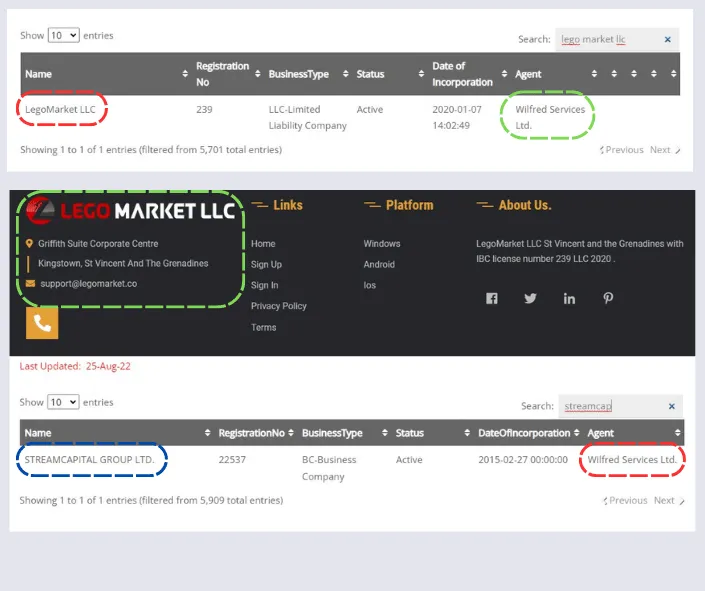Select the Ios platform link
The image size is (705, 591).
(370, 285)
